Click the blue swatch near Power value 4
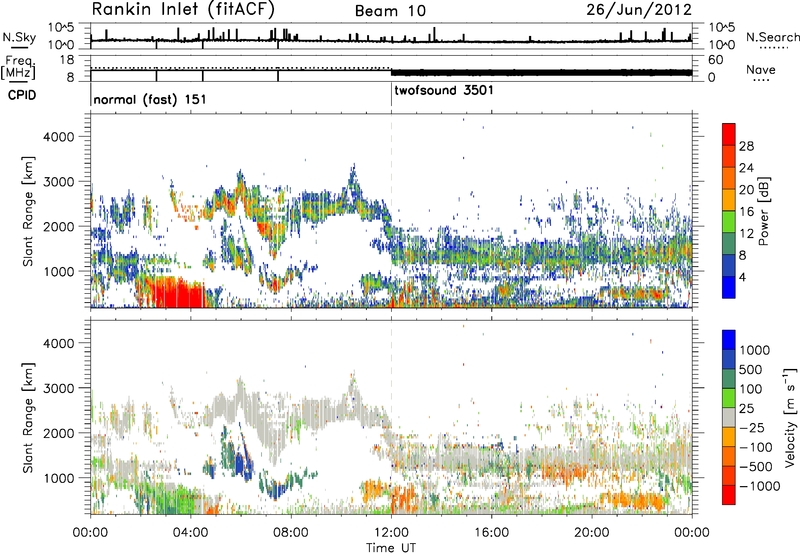800x554 pixels. tap(729, 287)
